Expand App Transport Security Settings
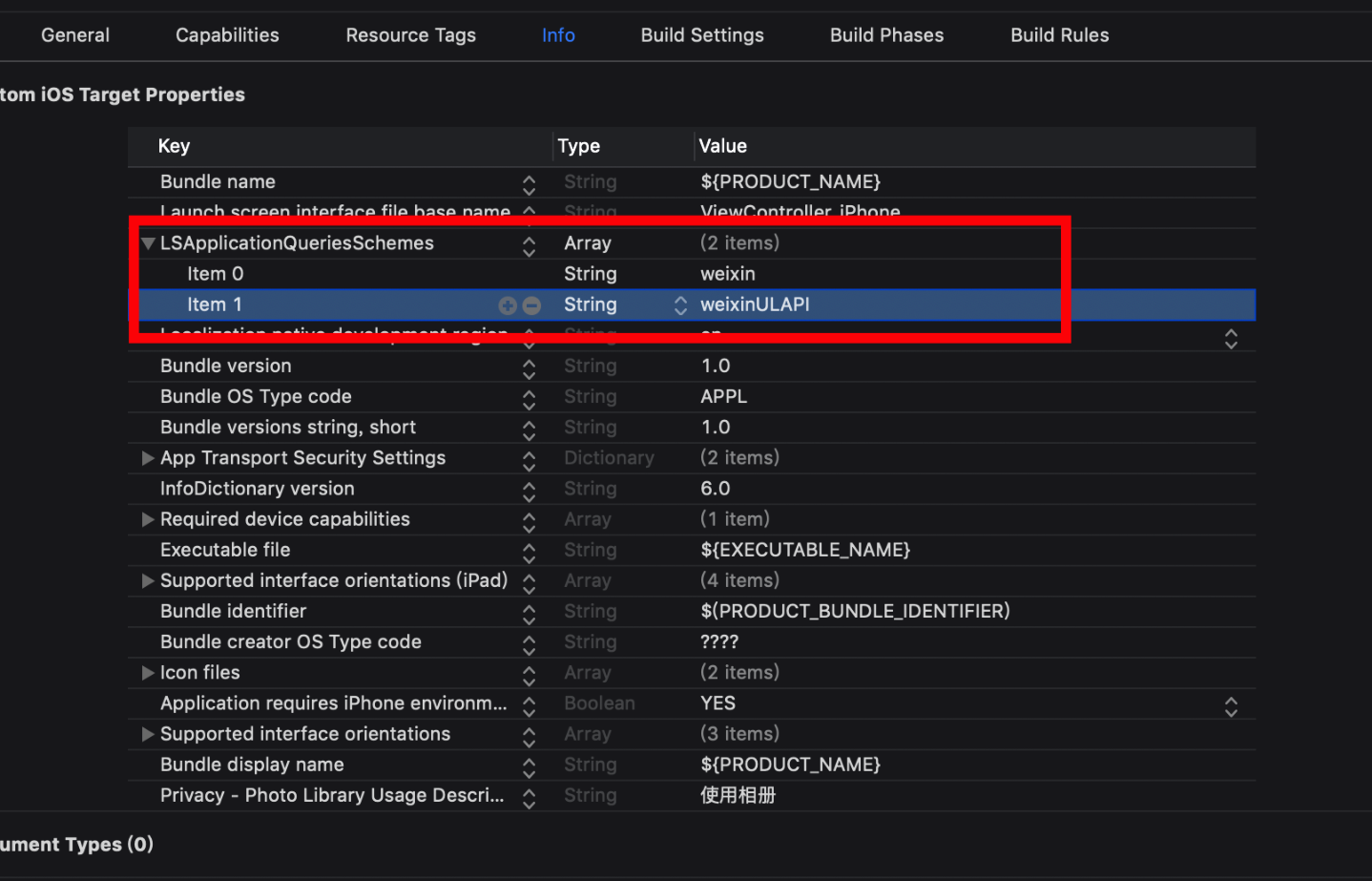The height and width of the screenshot is (881, 1372). (148, 458)
